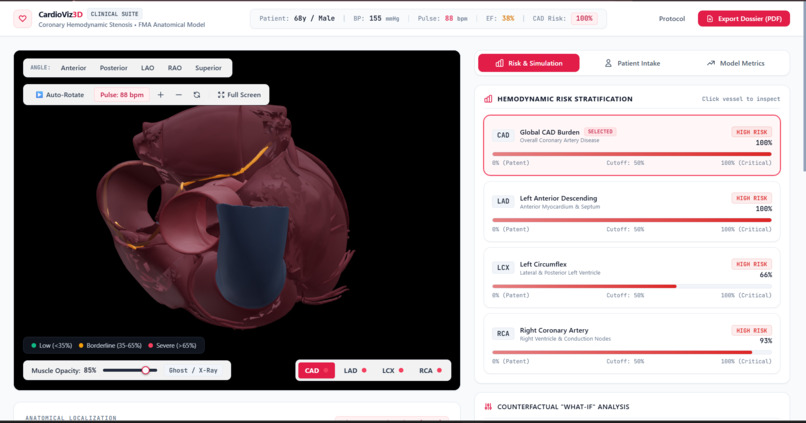Adjust the Muscle Opacity slider

coord(130,370)
